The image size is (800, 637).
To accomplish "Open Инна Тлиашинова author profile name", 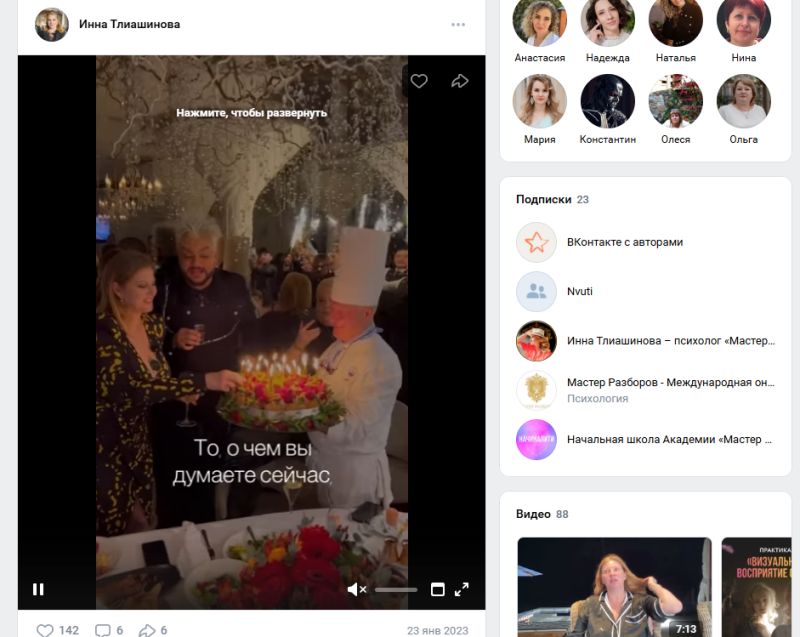I will (x=129, y=24).
